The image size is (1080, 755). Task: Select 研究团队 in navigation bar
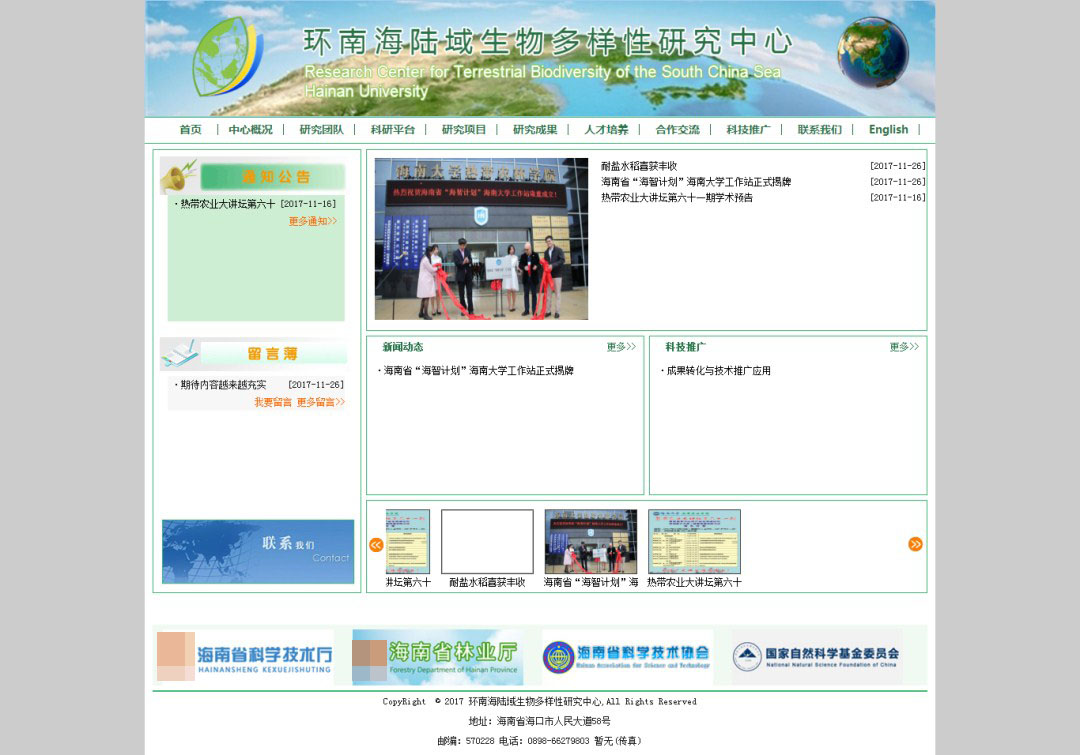(321, 130)
